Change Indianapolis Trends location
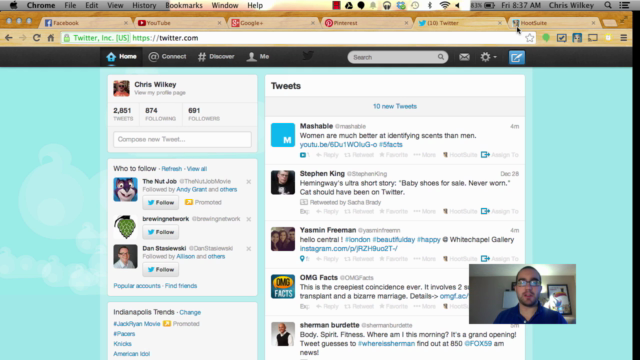 (190, 312)
